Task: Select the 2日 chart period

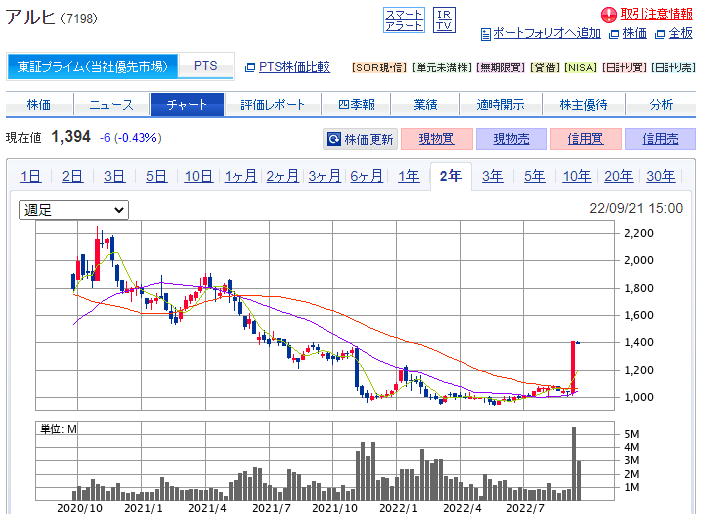Action: 72,176
